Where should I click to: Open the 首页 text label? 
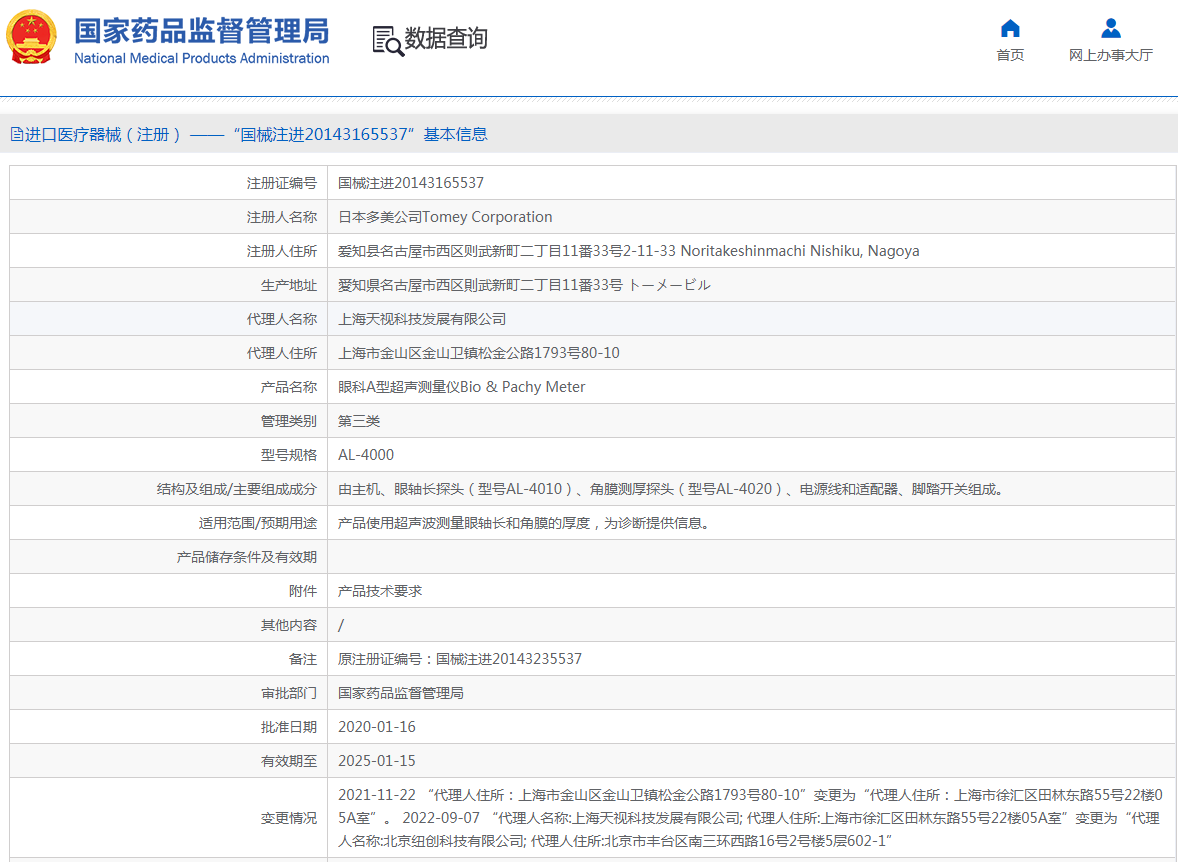click(x=1010, y=55)
